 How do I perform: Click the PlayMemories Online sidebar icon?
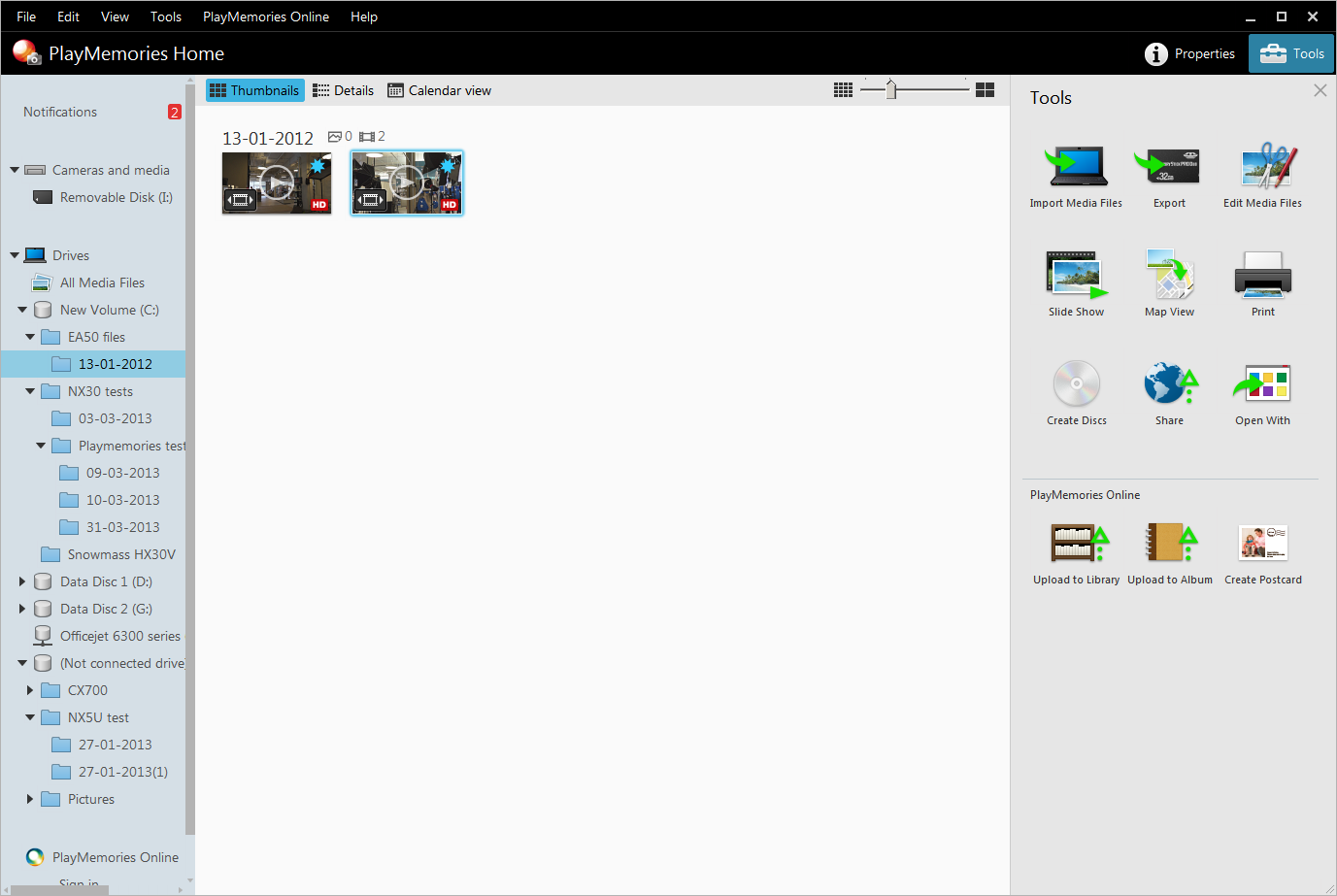point(35,857)
